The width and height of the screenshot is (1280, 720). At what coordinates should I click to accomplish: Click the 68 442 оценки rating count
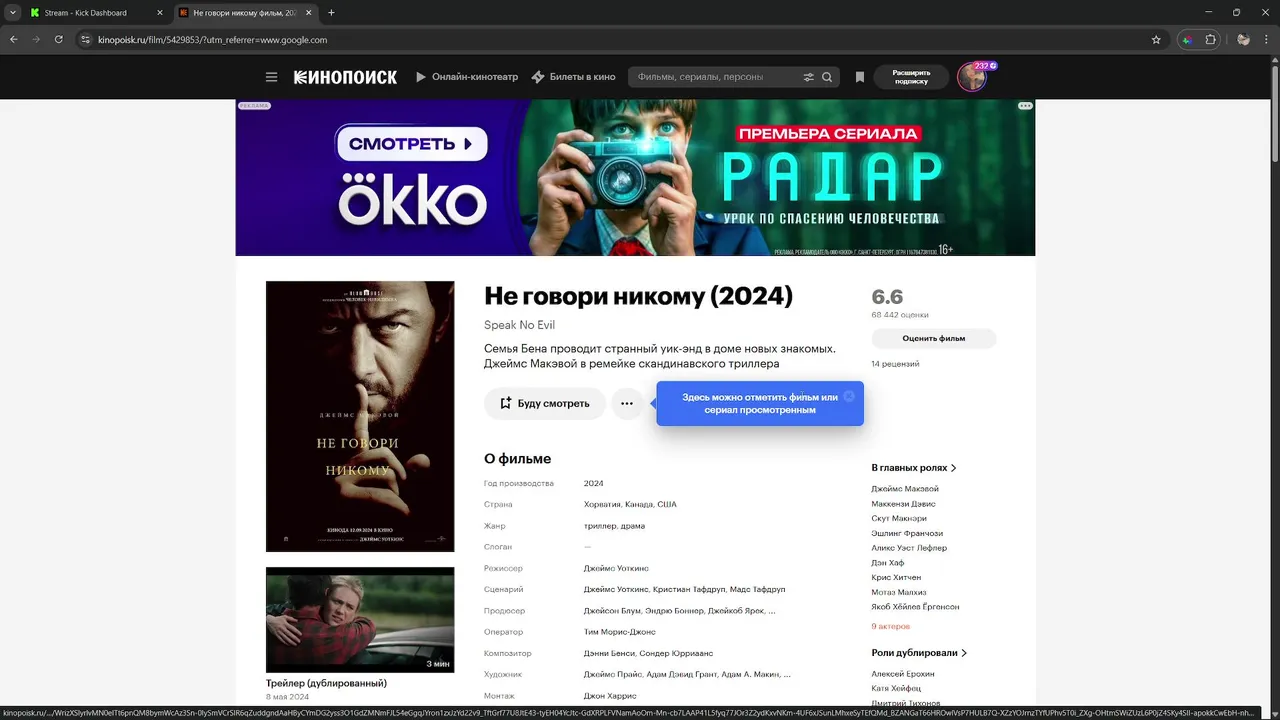900,315
